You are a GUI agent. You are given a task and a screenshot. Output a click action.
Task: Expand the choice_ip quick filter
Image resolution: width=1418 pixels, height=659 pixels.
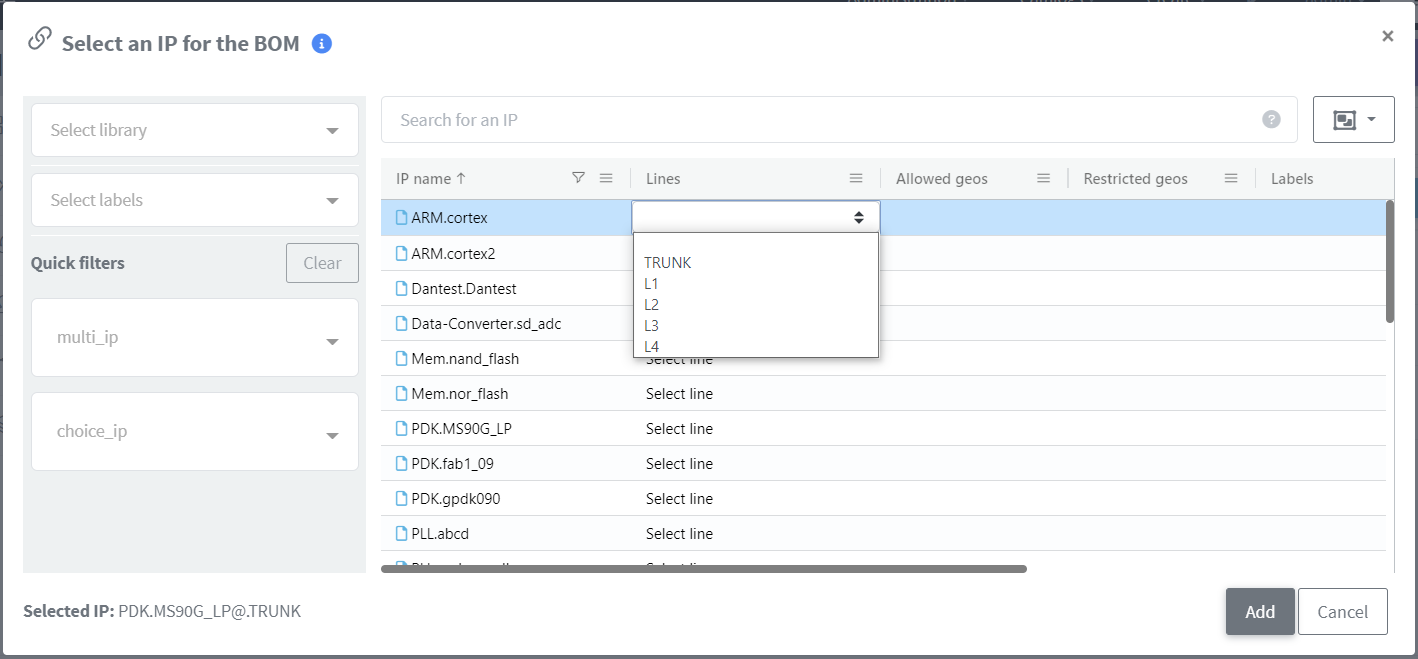click(x=195, y=432)
